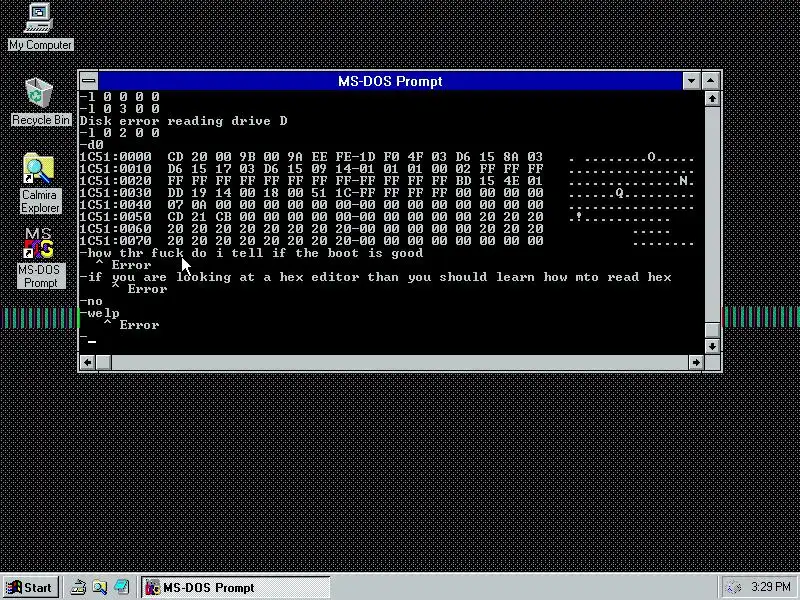This screenshot has width=800, height=600.
Task: Minimize the MS-DOS Prompt window
Action: tap(691, 81)
